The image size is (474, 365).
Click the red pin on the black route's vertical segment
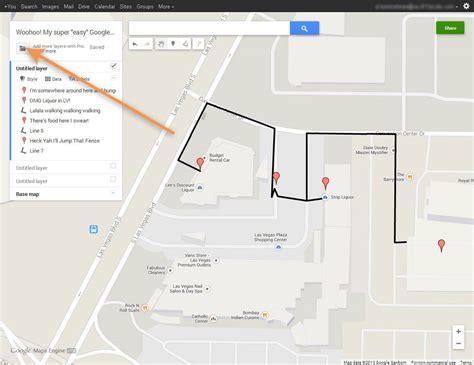pyautogui.click(x=276, y=178)
